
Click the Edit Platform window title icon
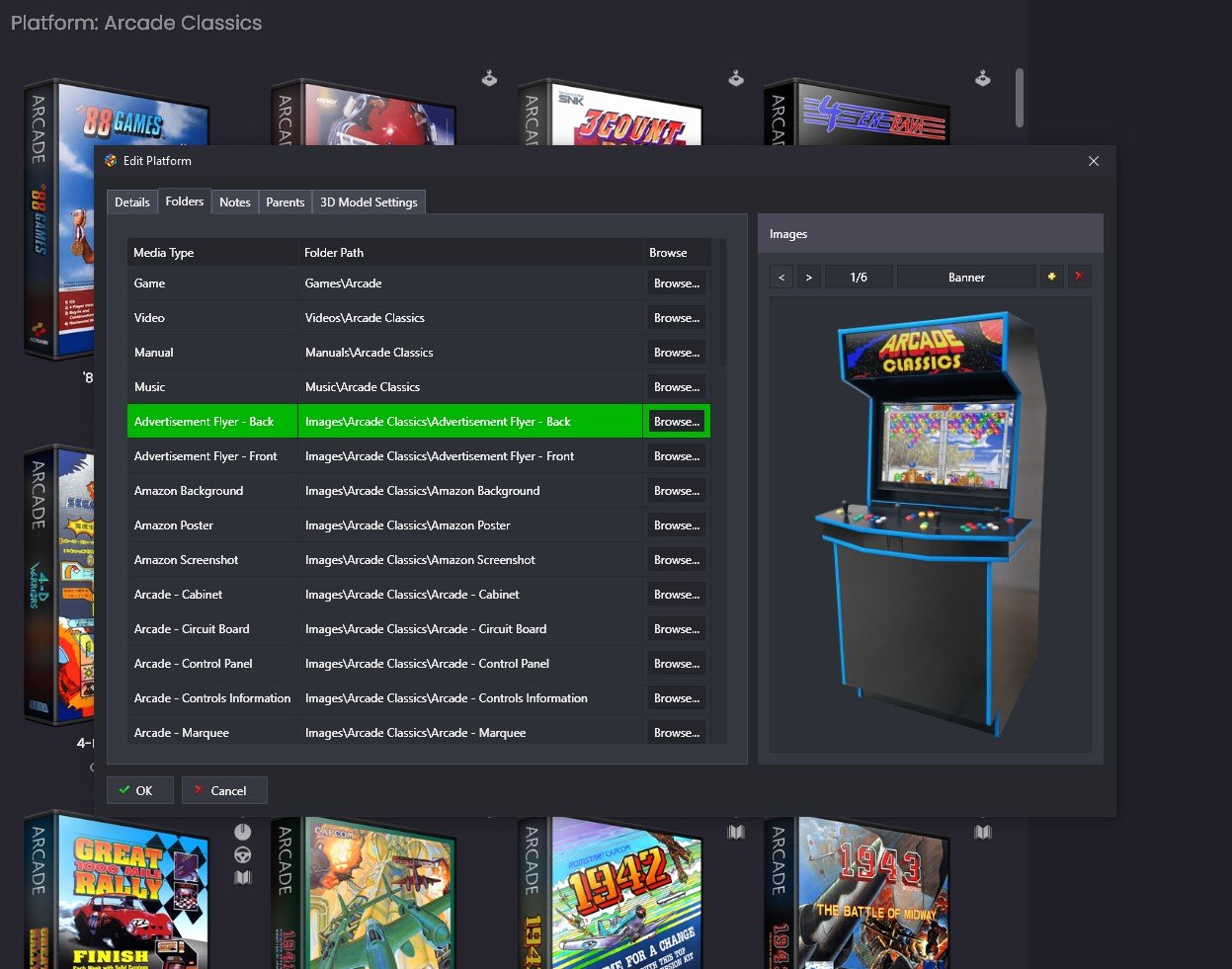111,161
